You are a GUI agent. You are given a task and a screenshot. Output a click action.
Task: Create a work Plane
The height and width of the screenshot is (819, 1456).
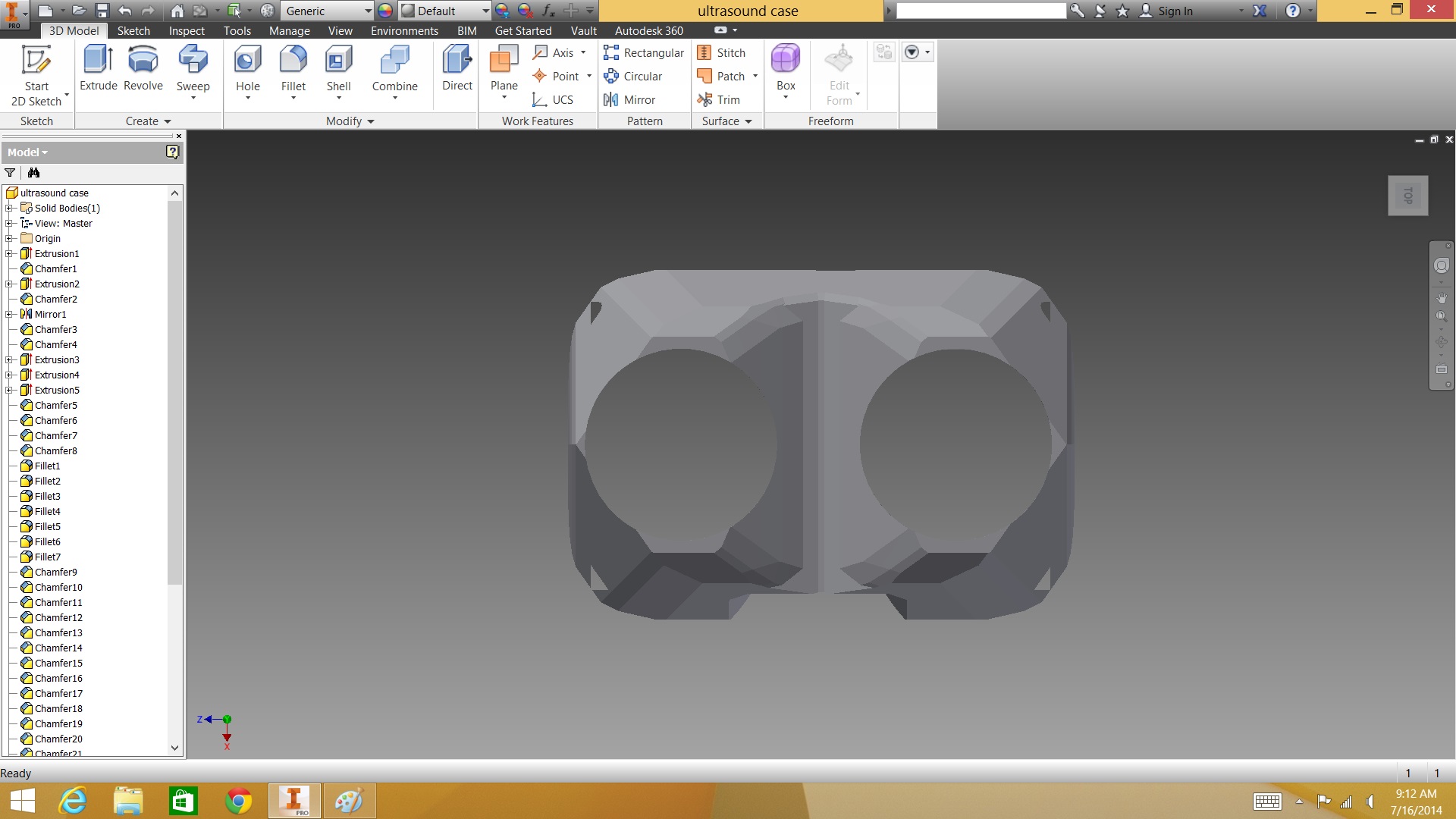click(504, 71)
